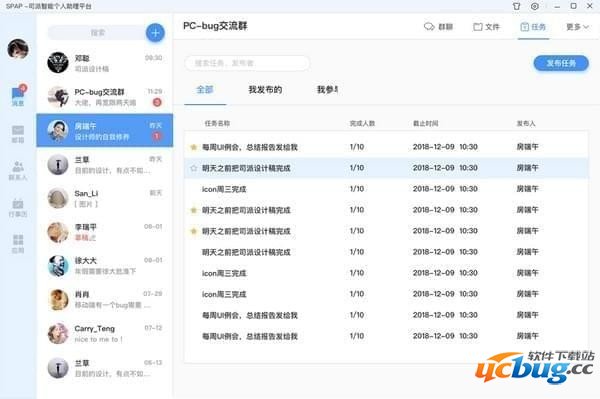Show the 全部 (All) tasks filter tab
Viewport: 600px width, 399px height.
click(205, 90)
